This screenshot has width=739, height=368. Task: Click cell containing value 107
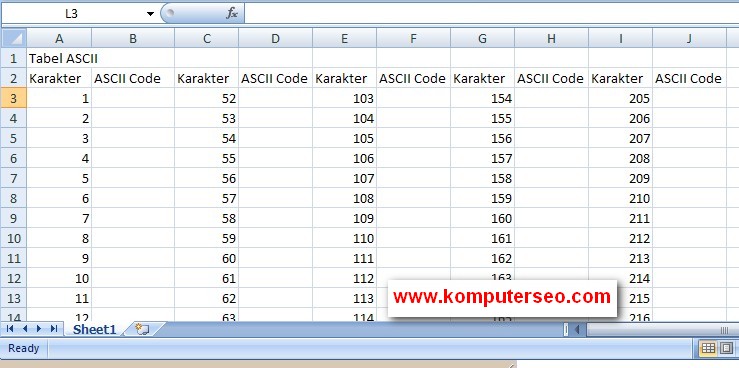click(345, 179)
